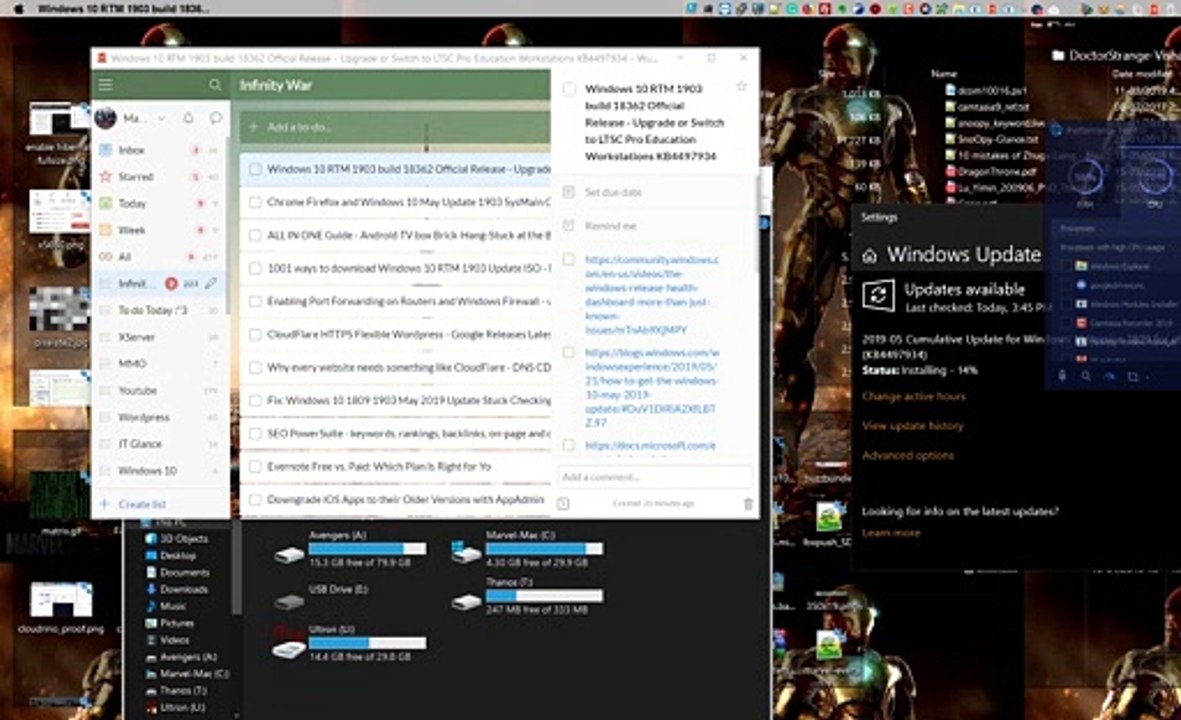
Task: Select 3D Objects in Explorer navigation tree
Action: [x=183, y=538]
